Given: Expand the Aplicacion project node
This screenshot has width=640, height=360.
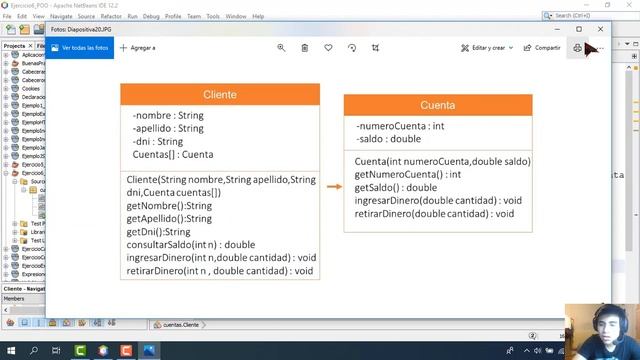Looking at the screenshot, I should (6, 55).
